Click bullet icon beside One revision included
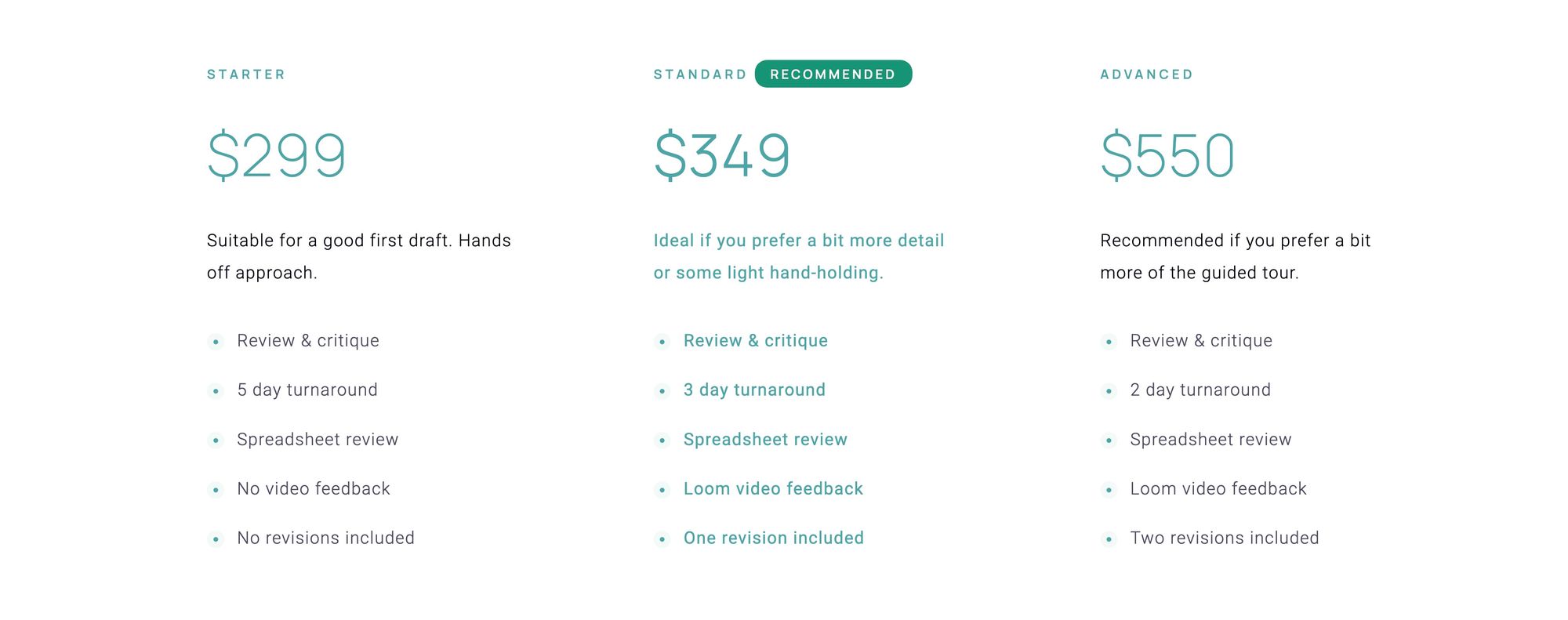The height and width of the screenshot is (620, 1568). click(662, 538)
